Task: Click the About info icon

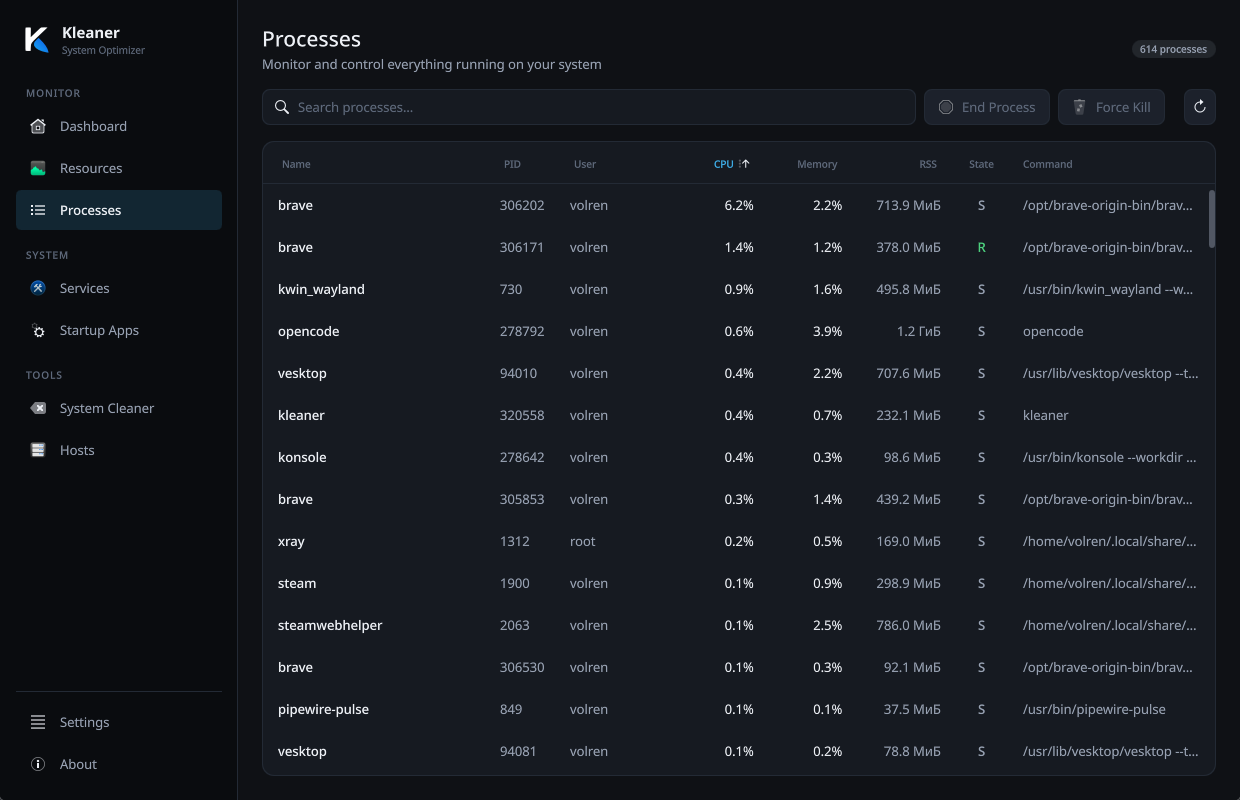Action: (x=38, y=764)
